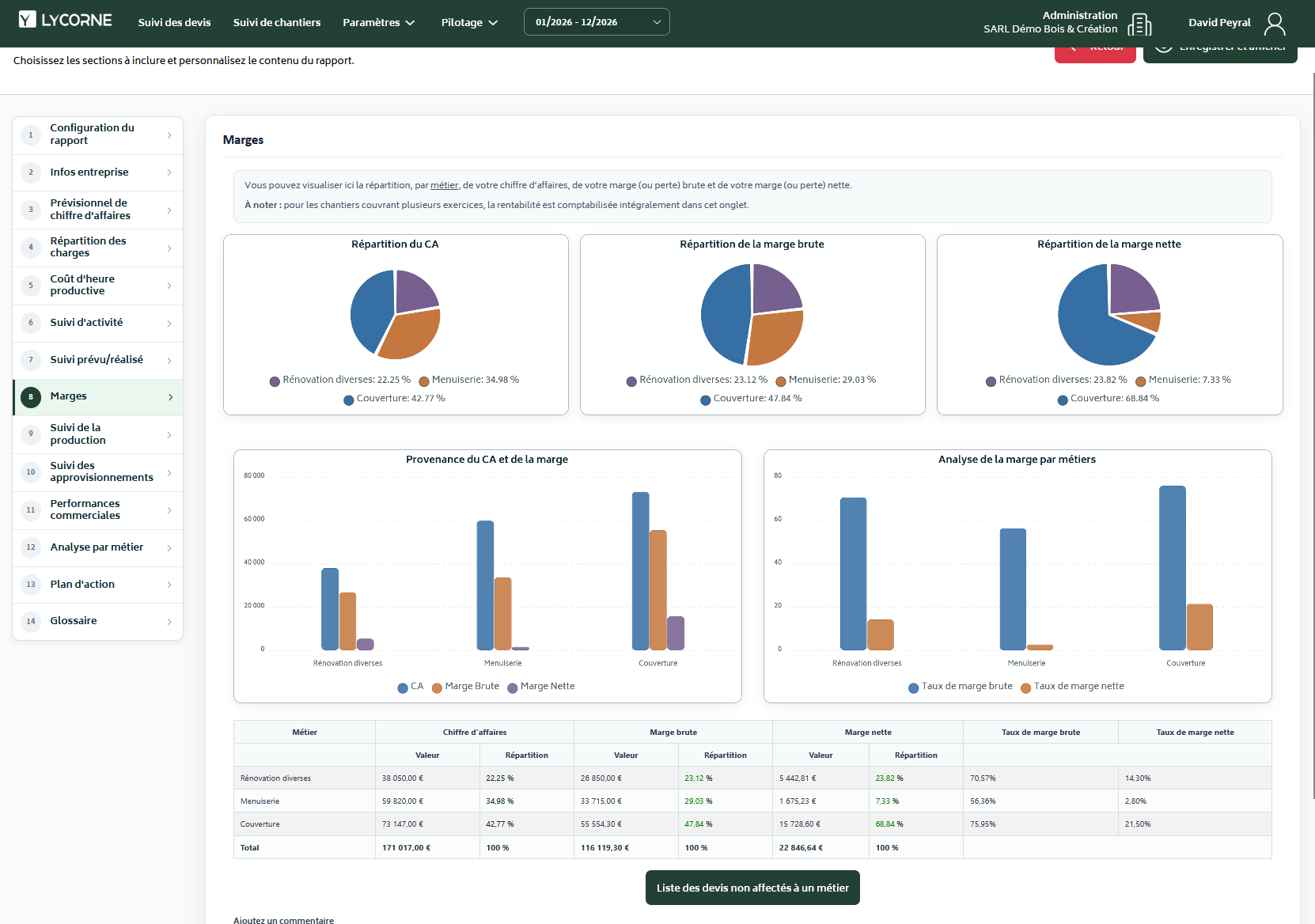1315x924 pixels.
Task: Click the 171 017,00 € total cell
Action: pyautogui.click(x=427, y=847)
